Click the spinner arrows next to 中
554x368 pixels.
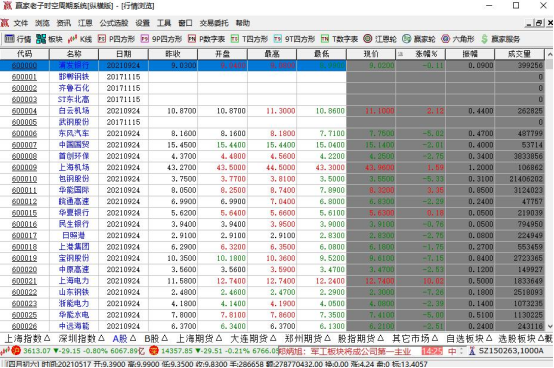pyautogui.click(x=461, y=351)
